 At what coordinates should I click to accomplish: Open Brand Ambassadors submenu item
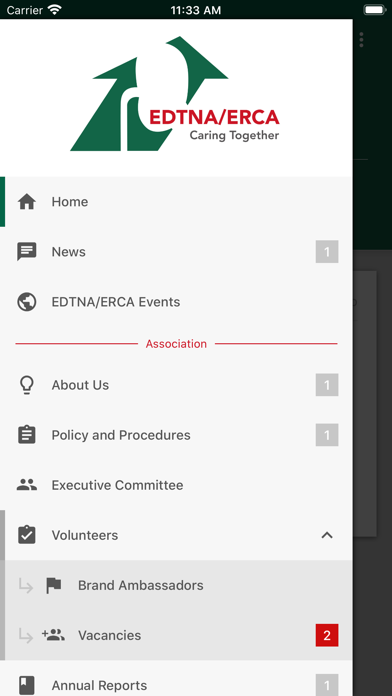[x=176, y=585]
